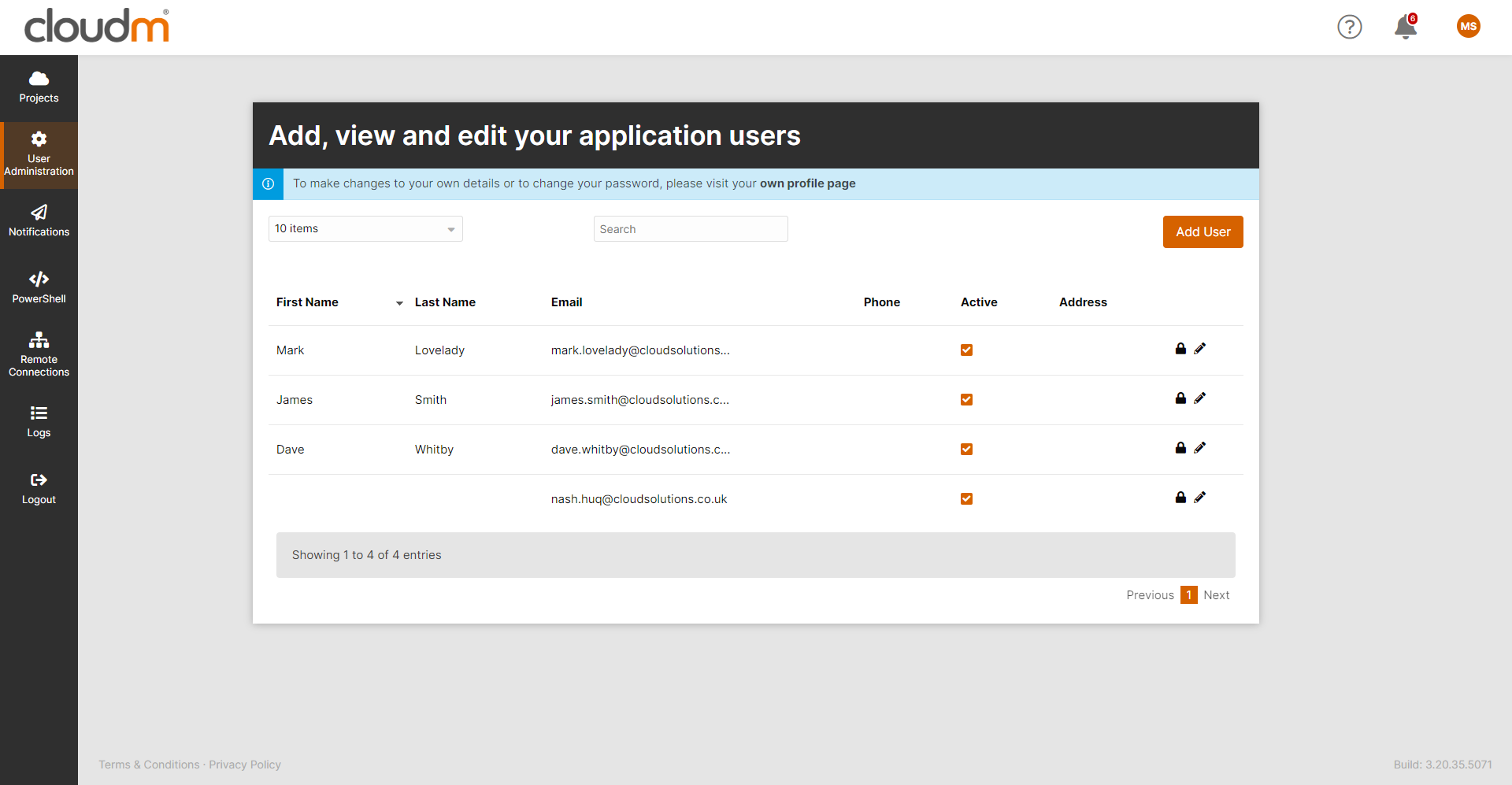Edit nash.huq user with the pencil icon
This screenshot has height=785, width=1512.
tap(1199, 498)
